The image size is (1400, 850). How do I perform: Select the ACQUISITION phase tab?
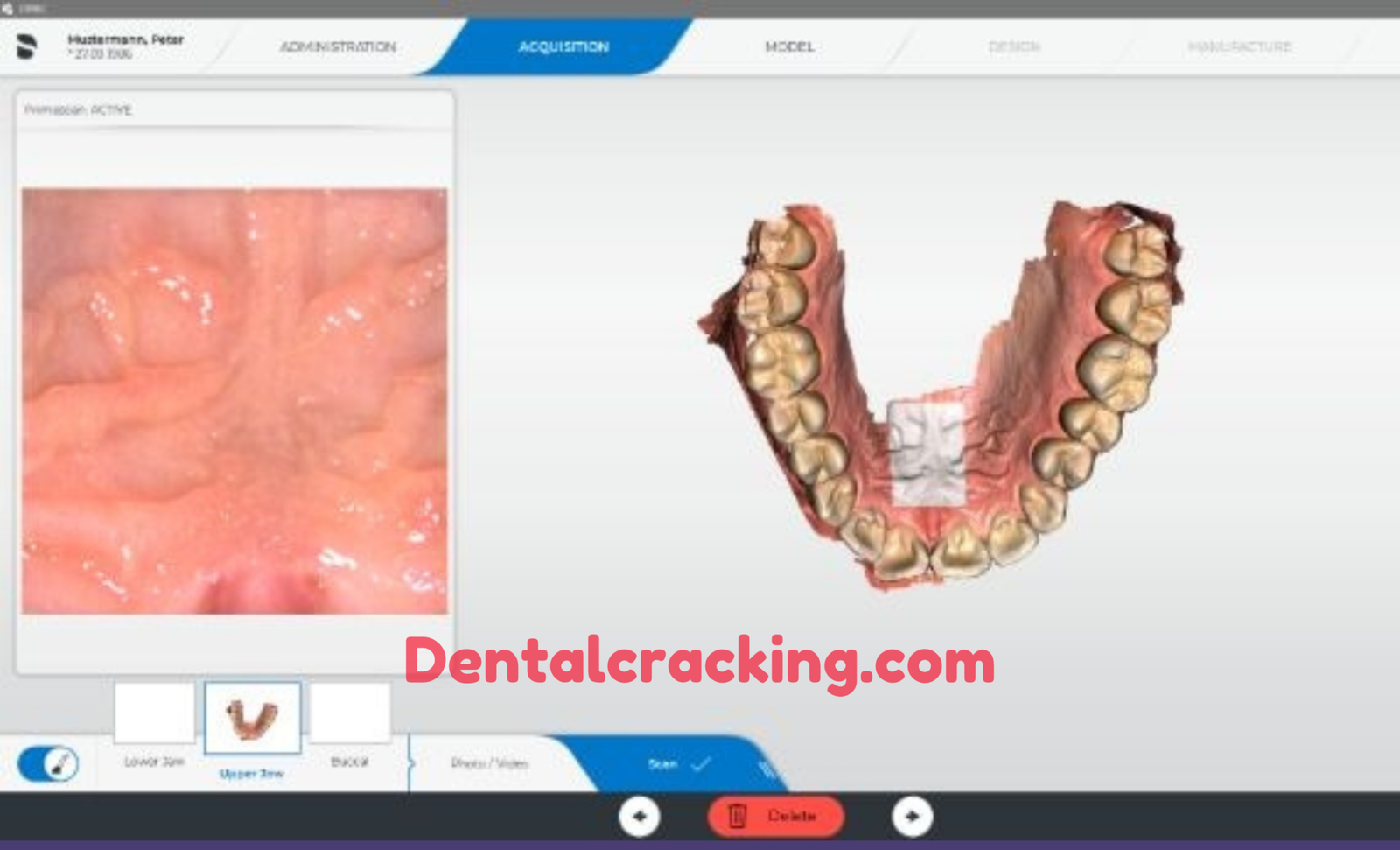click(x=563, y=46)
